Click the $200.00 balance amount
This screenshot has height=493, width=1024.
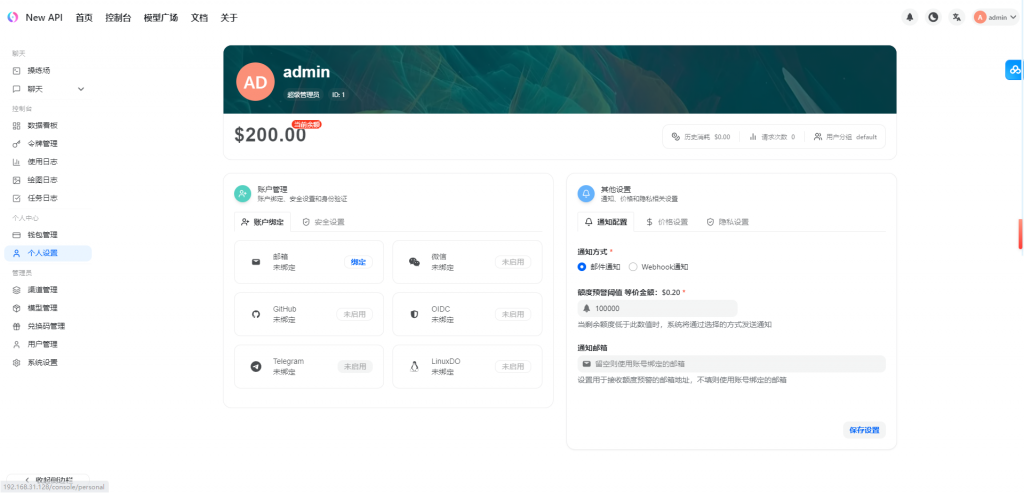(270, 135)
